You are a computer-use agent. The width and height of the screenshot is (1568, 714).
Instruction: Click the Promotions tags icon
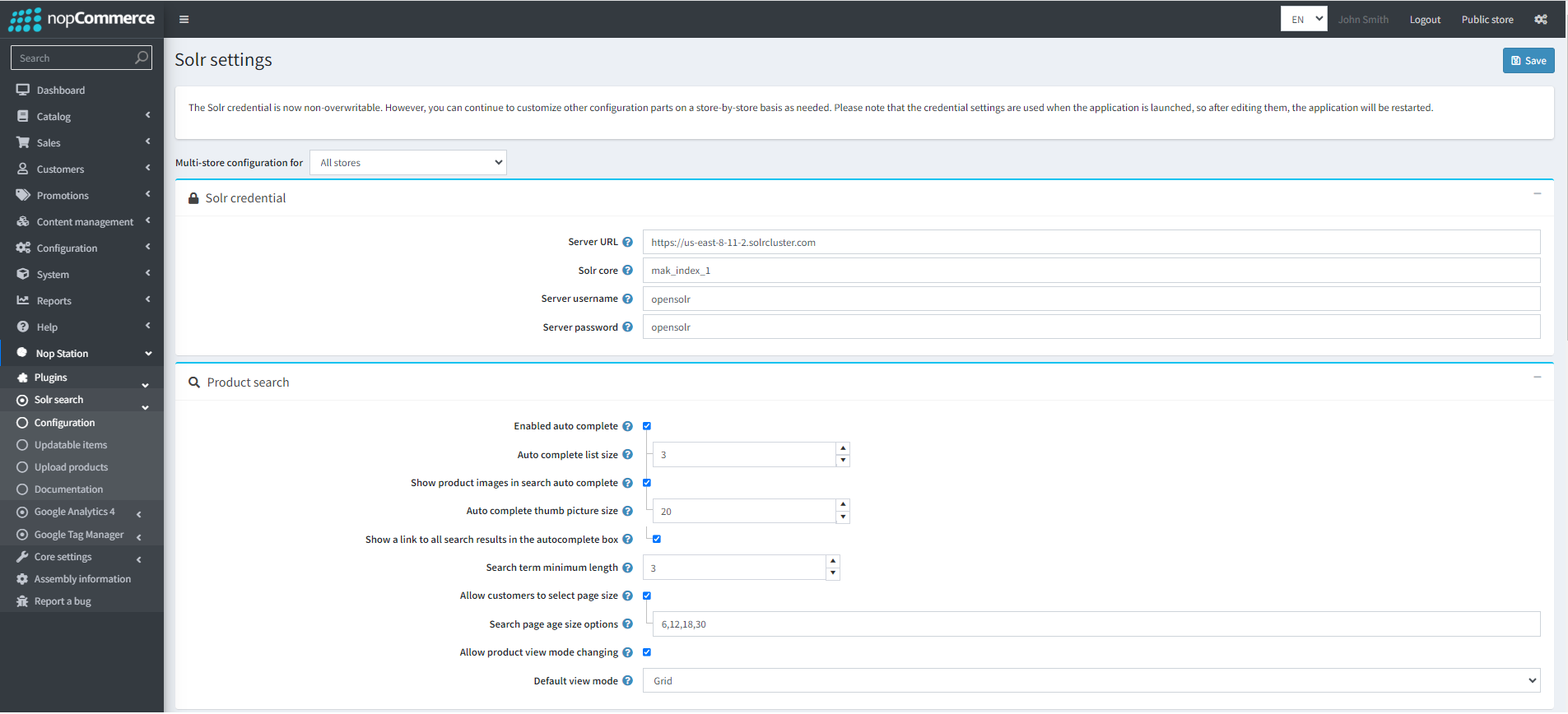[23, 195]
